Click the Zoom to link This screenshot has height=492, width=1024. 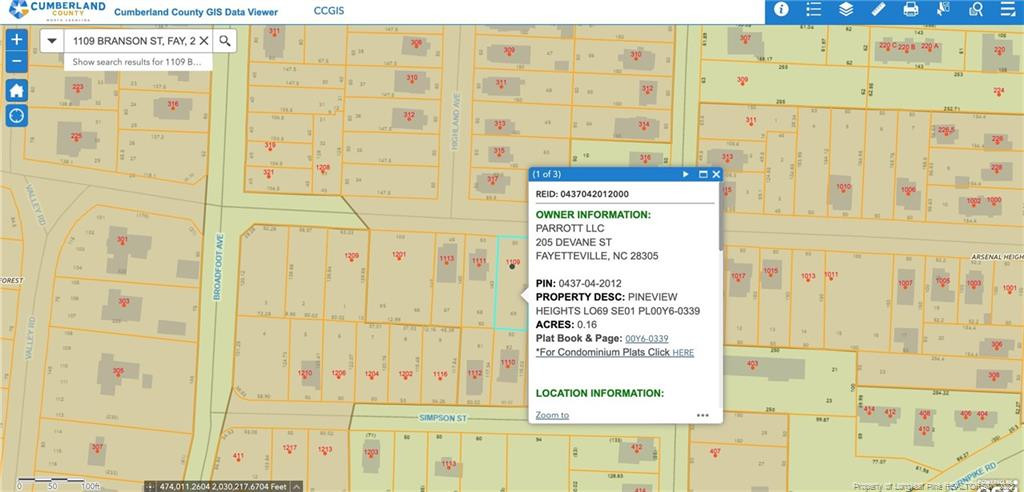point(552,415)
